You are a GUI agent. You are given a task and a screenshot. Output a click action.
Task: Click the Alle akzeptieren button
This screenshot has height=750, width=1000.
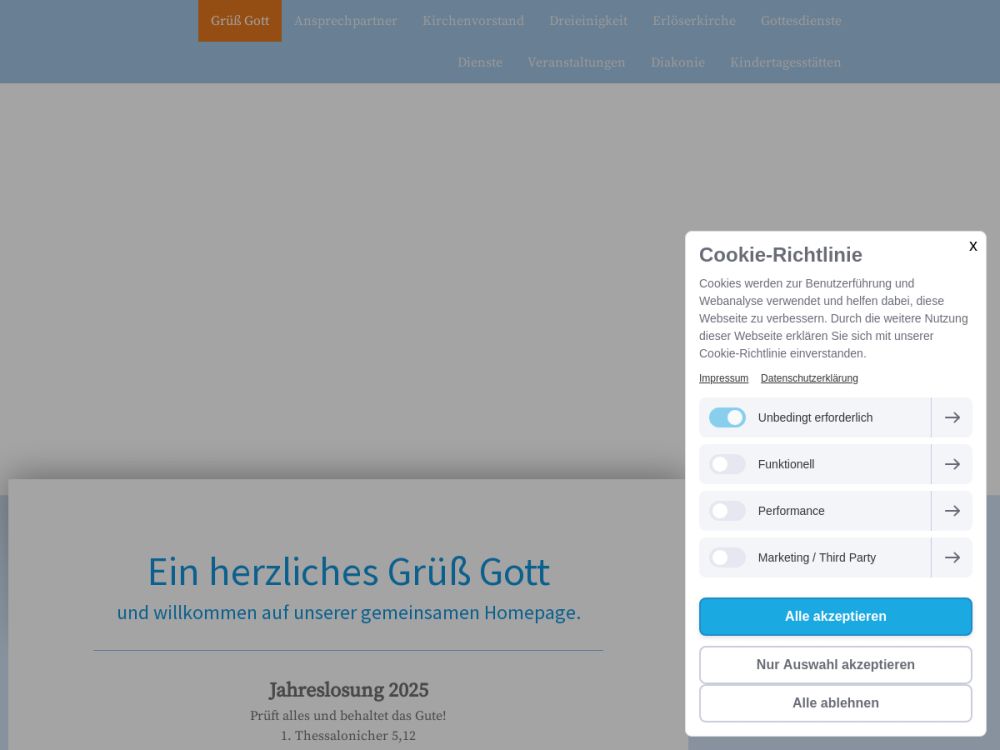[x=835, y=617]
